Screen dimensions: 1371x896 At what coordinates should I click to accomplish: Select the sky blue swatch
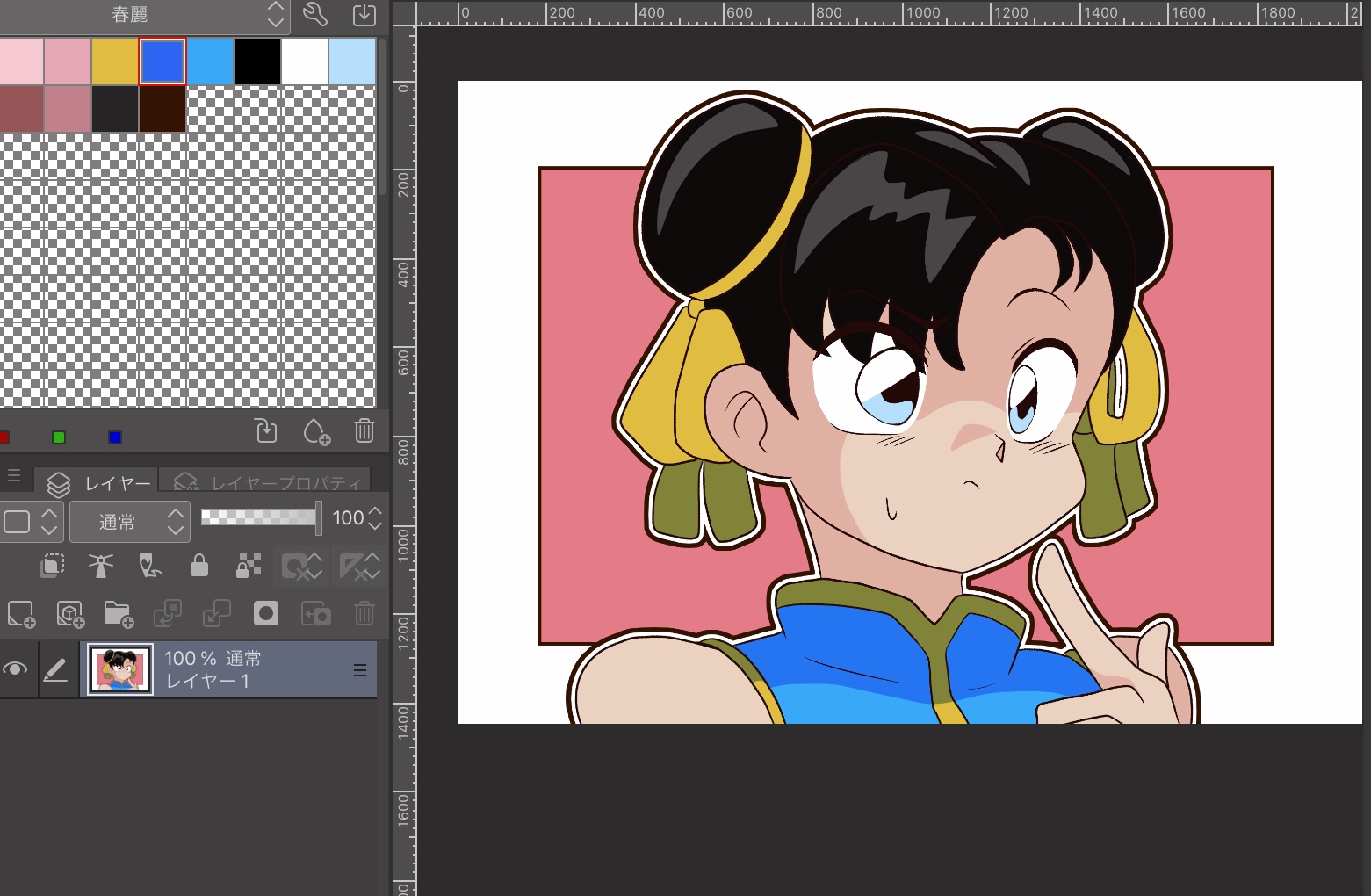pos(210,61)
